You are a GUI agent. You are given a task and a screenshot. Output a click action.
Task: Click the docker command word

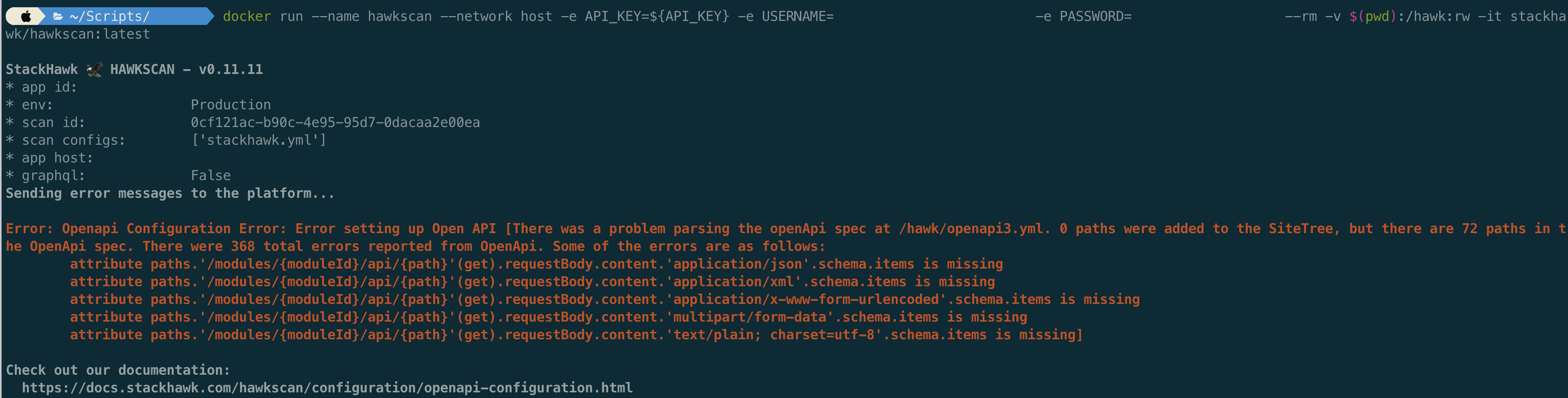pos(247,16)
